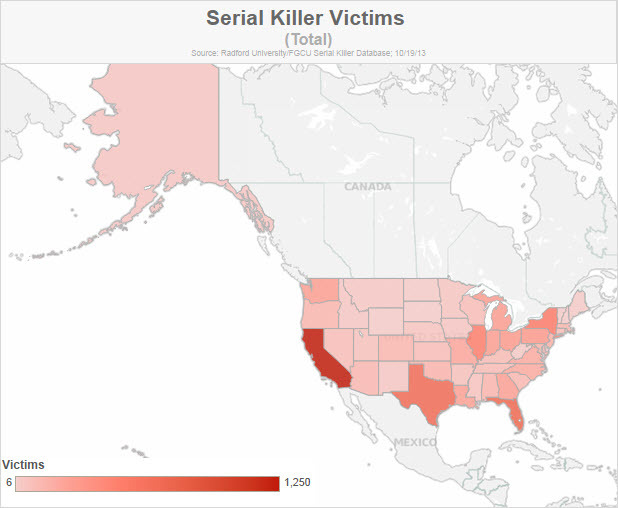The height and width of the screenshot is (508, 618).
Task: Click the 'Serial Killer Victims' title
Action: point(308,18)
